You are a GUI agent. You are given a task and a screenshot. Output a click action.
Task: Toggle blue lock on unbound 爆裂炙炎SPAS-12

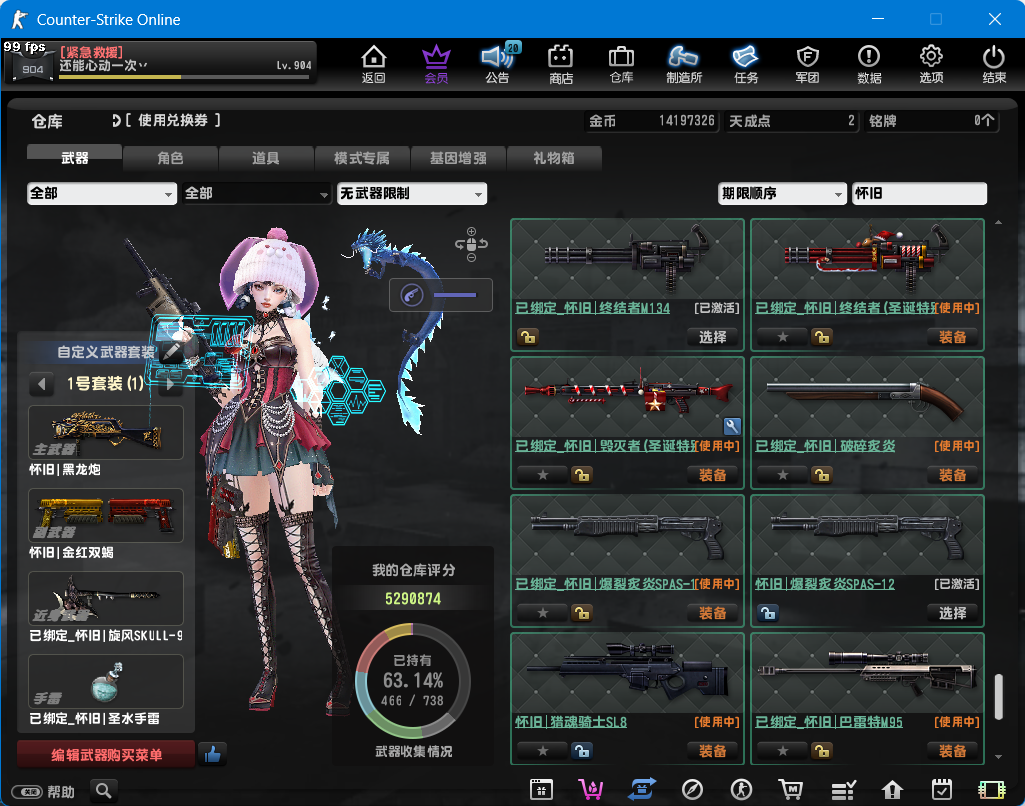click(x=768, y=613)
